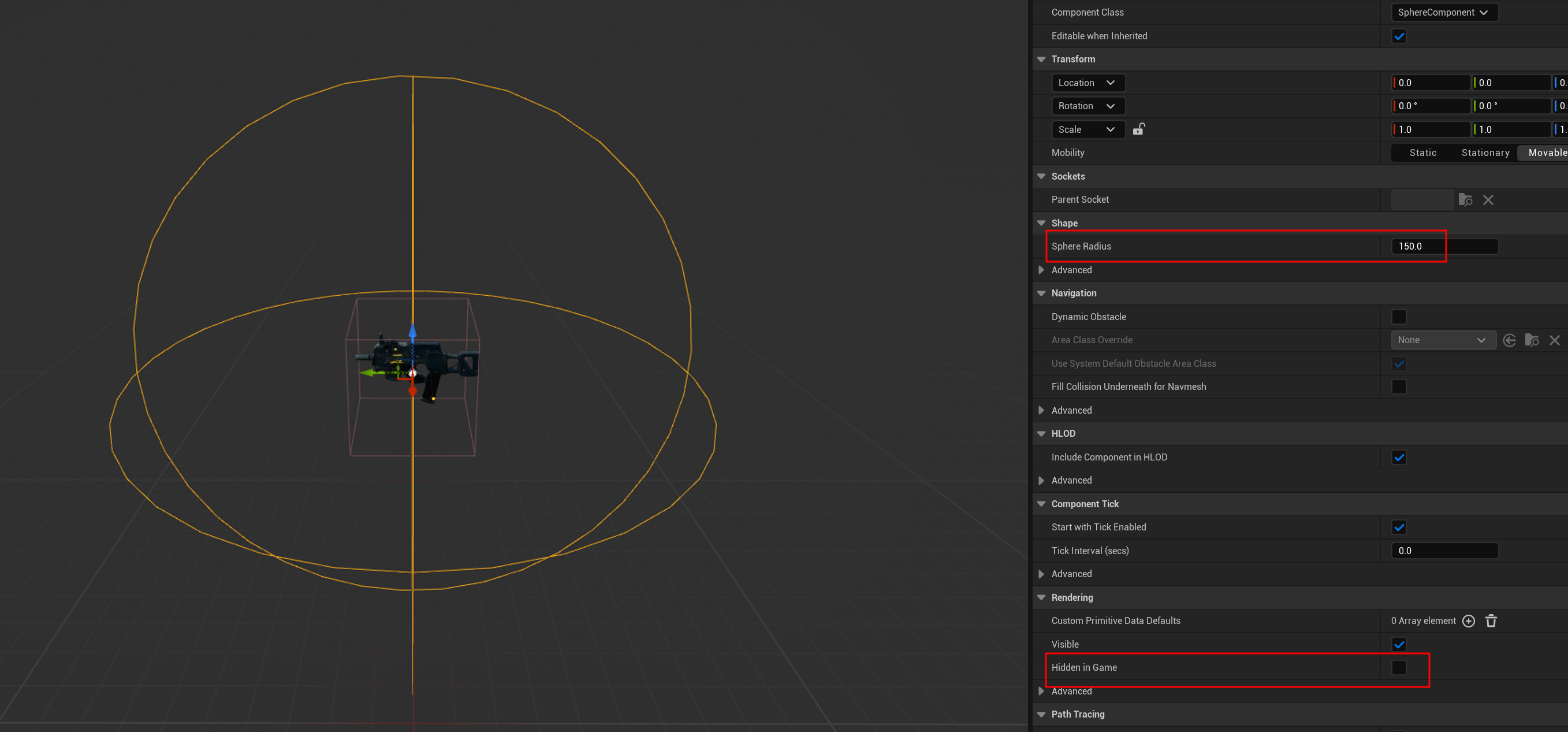Use selected asset for Area Class Override
The image size is (1568, 732).
coord(1509,340)
